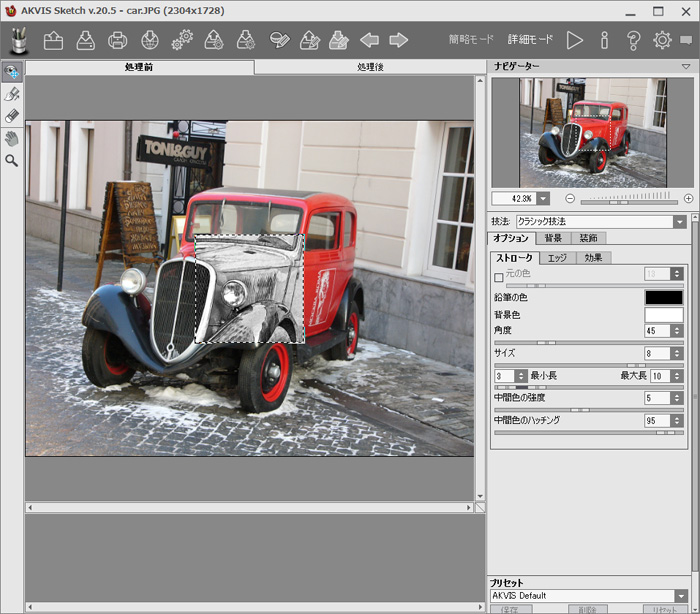Click the image vertical scrollbar down arrow
The height and width of the screenshot is (614, 700).
[480, 496]
